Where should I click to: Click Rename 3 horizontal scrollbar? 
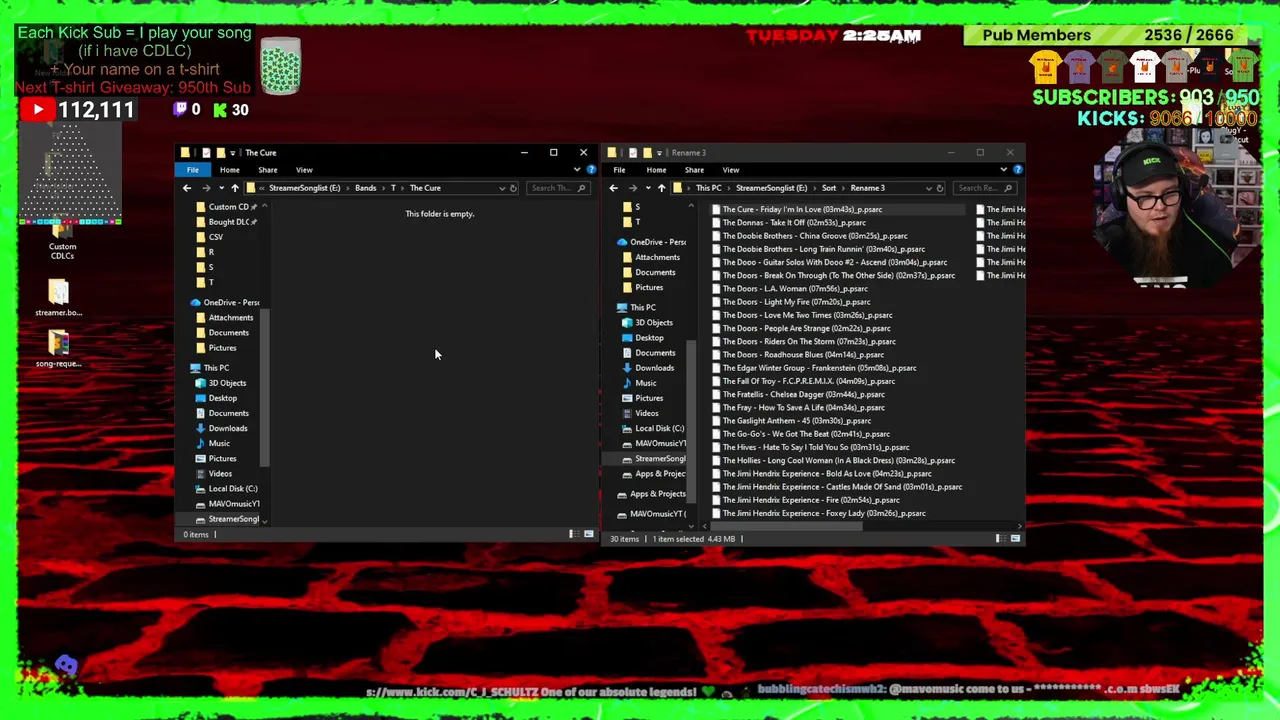pos(786,526)
